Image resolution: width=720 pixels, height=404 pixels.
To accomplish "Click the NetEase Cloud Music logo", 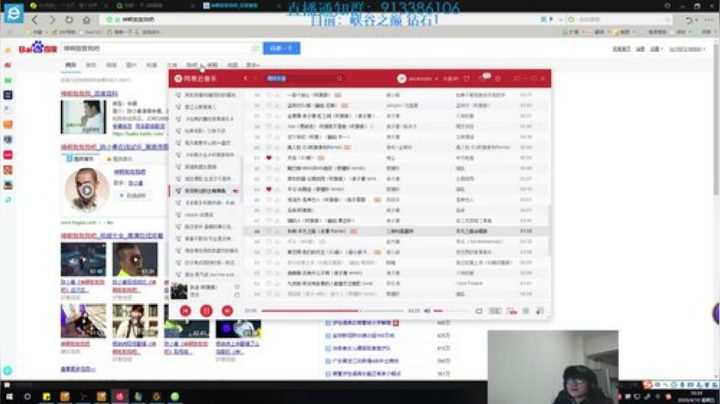I will click(x=196, y=79).
